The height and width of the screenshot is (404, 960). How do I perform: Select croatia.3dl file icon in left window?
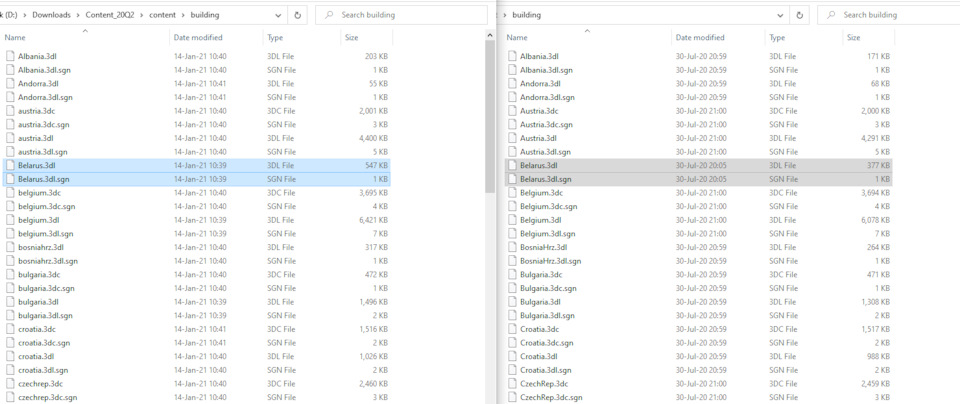[10, 356]
